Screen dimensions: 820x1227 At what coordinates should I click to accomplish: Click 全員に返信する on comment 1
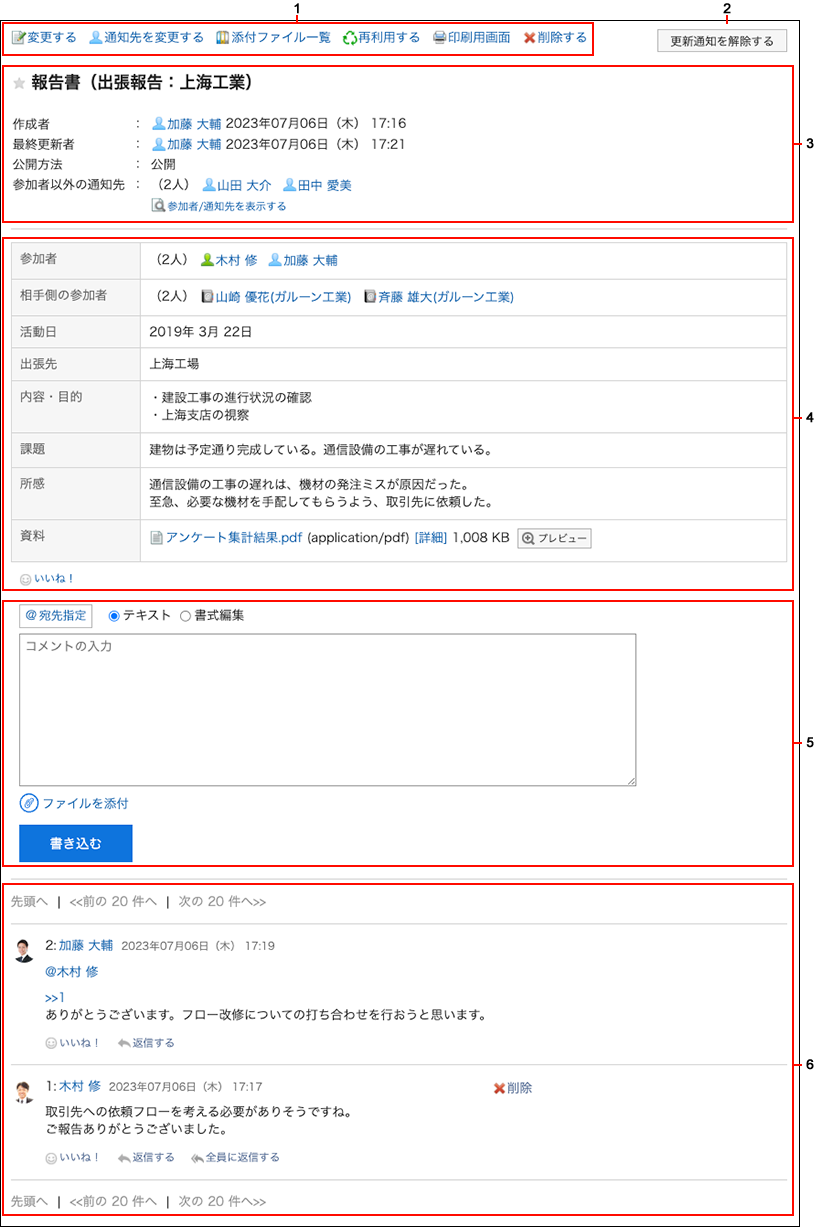(x=235, y=1157)
